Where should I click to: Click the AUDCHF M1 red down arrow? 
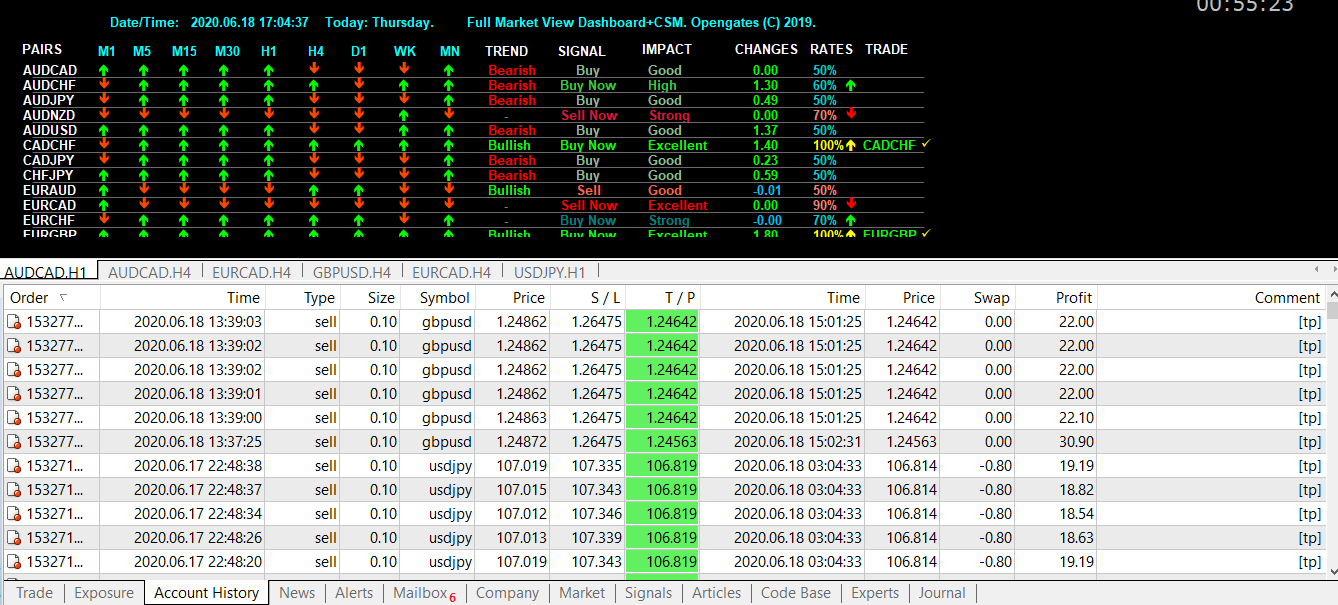(104, 85)
